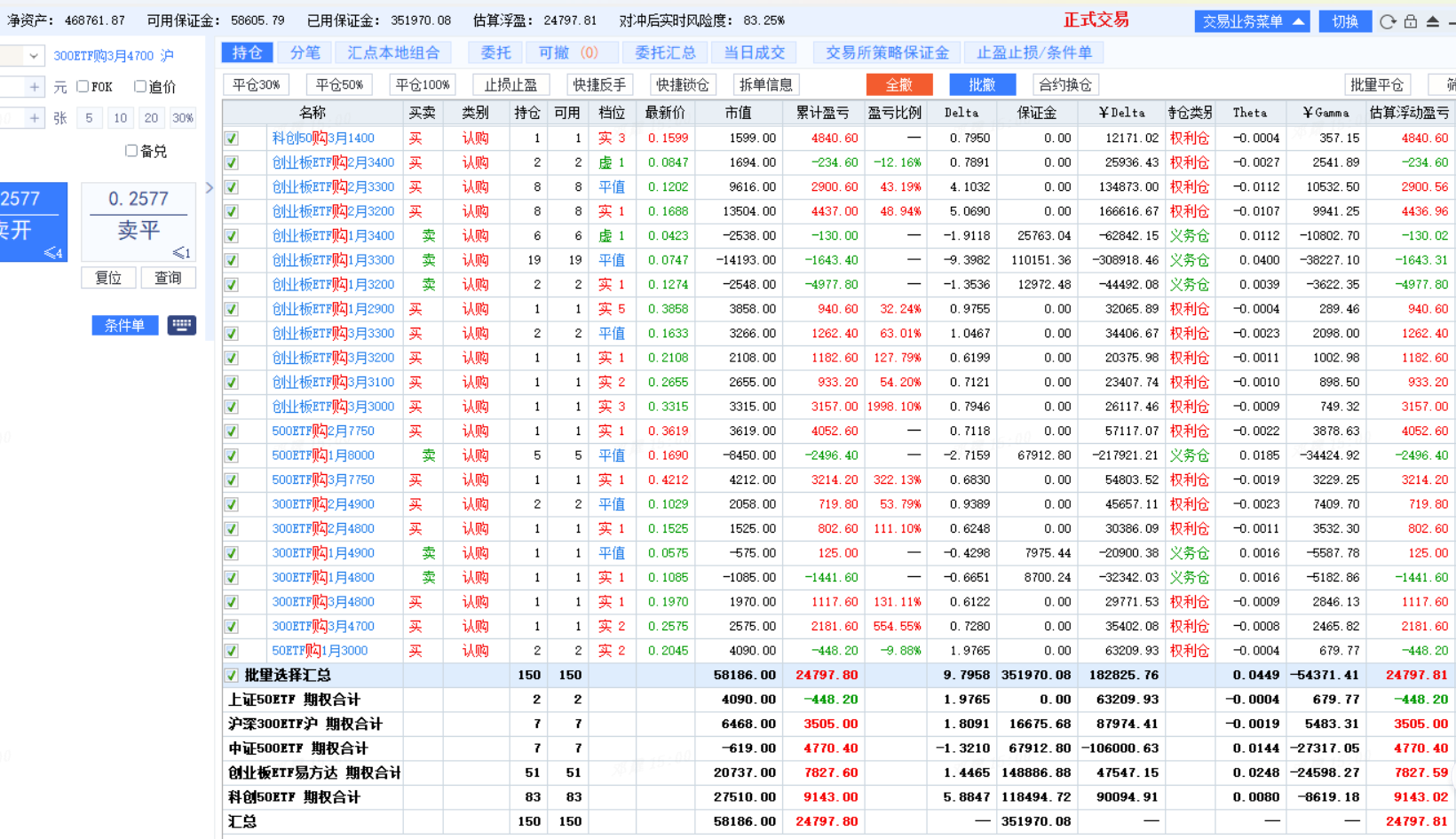Set quantity with the 10 preset button
1456x839 pixels.
click(120, 118)
